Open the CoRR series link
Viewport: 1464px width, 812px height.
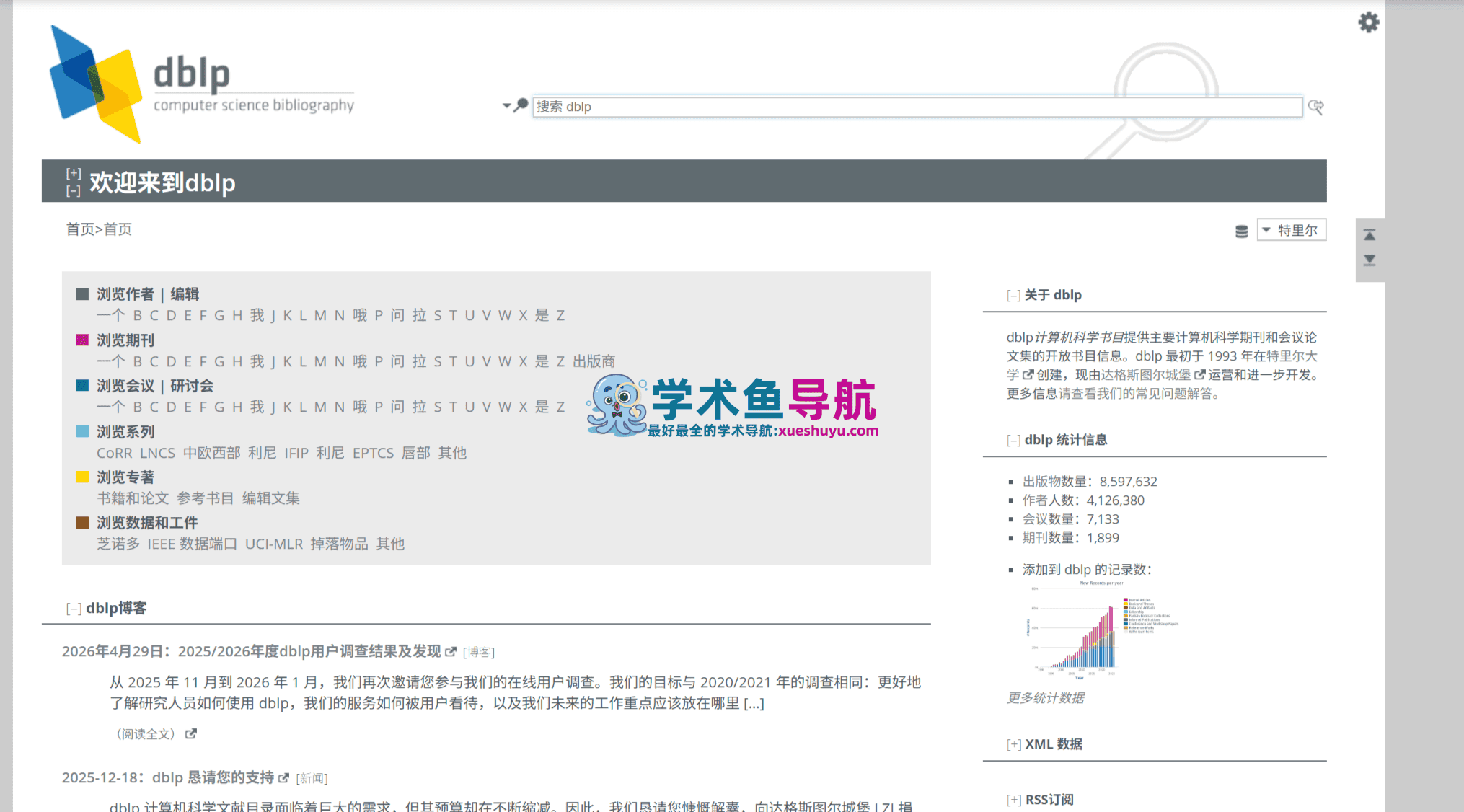(115, 453)
